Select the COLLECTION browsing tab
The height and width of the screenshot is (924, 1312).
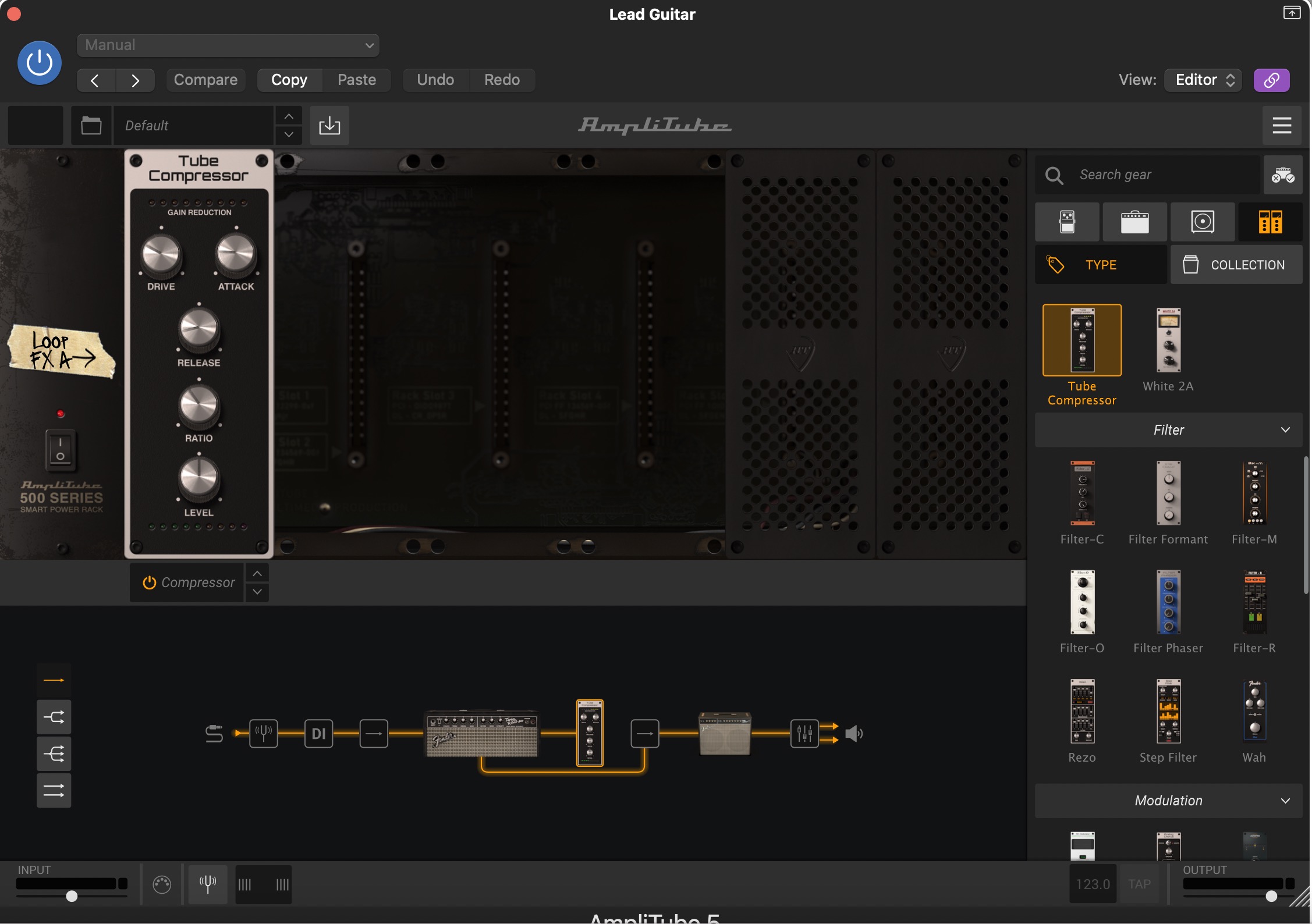click(1236, 265)
